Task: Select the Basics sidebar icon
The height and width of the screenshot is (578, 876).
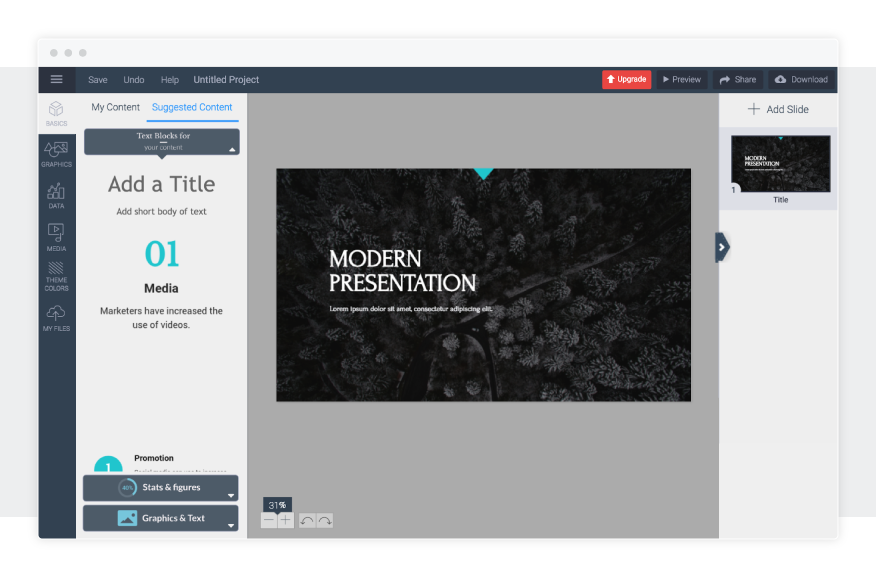Action: pos(56,113)
